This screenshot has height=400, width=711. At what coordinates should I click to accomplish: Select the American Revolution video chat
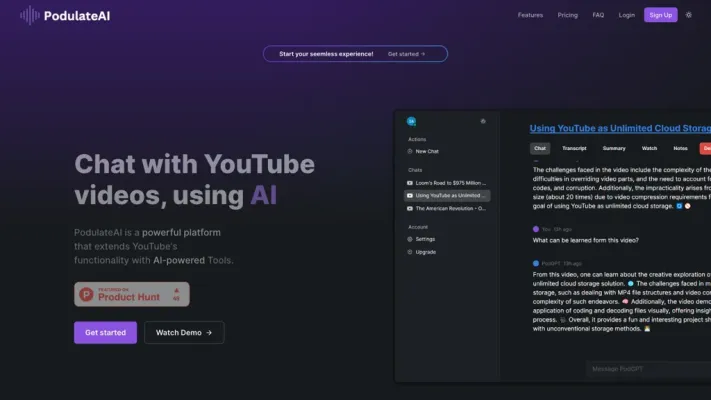coord(449,209)
